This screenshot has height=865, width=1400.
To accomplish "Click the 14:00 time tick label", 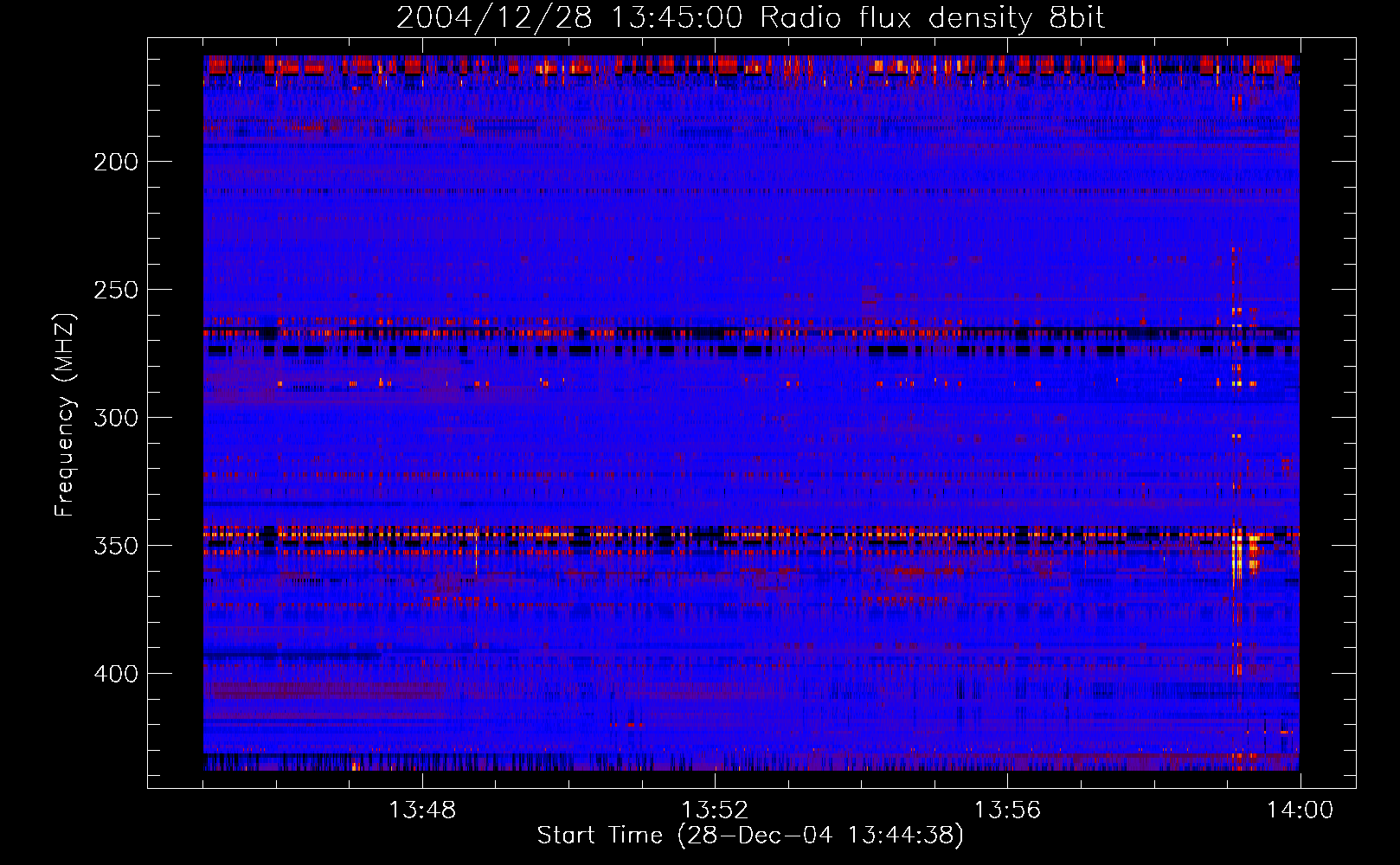I will click(x=1300, y=811).
